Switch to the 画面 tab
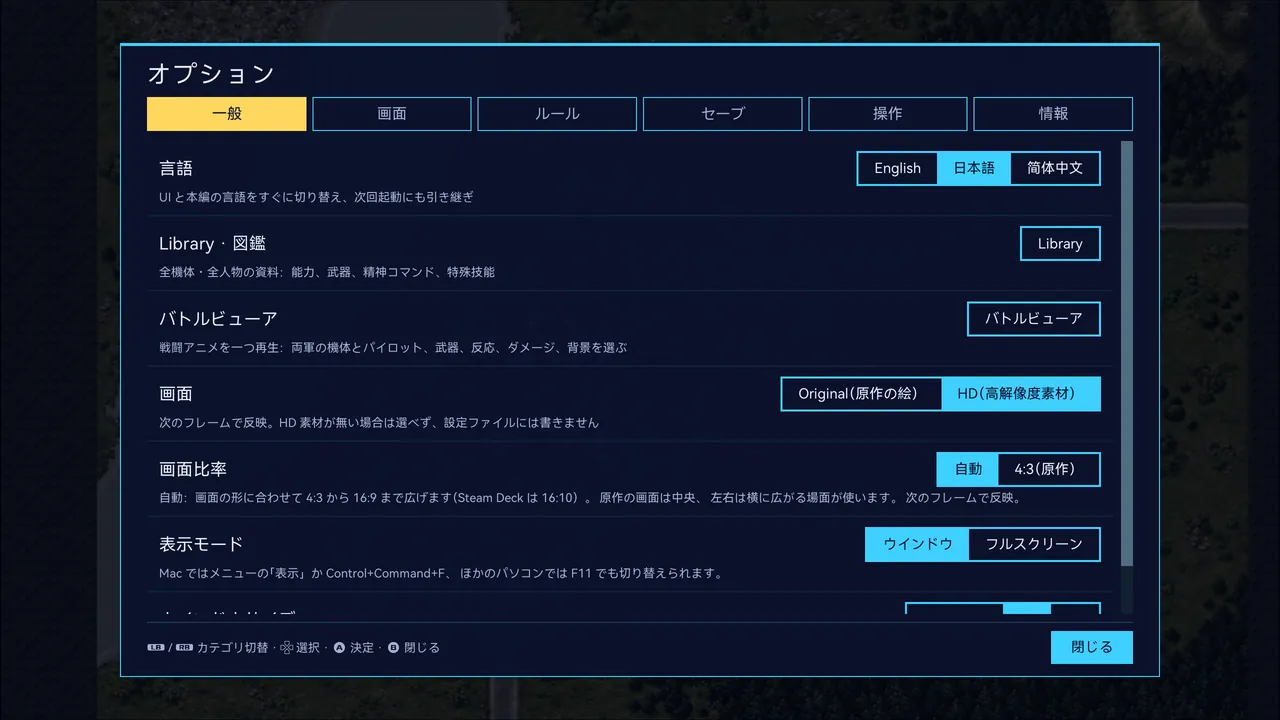The width and height of the screenshot is (1280, 720). tap(392, 114)
